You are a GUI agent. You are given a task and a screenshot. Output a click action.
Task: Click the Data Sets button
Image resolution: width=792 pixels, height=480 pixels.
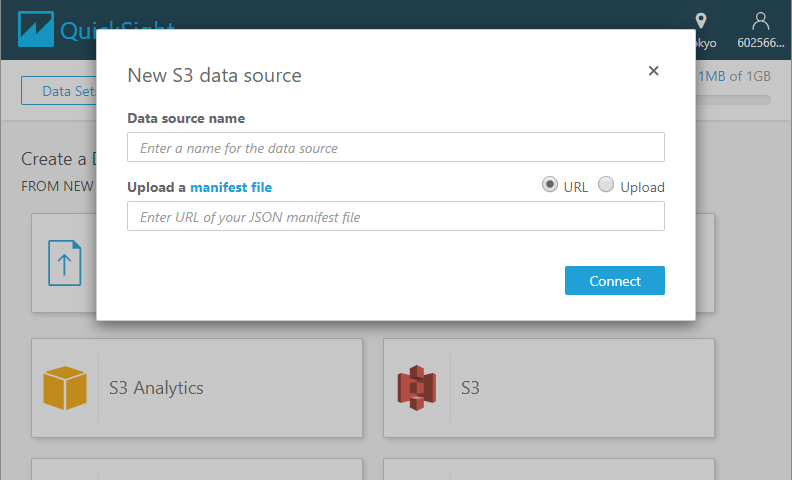pos(60,91)
